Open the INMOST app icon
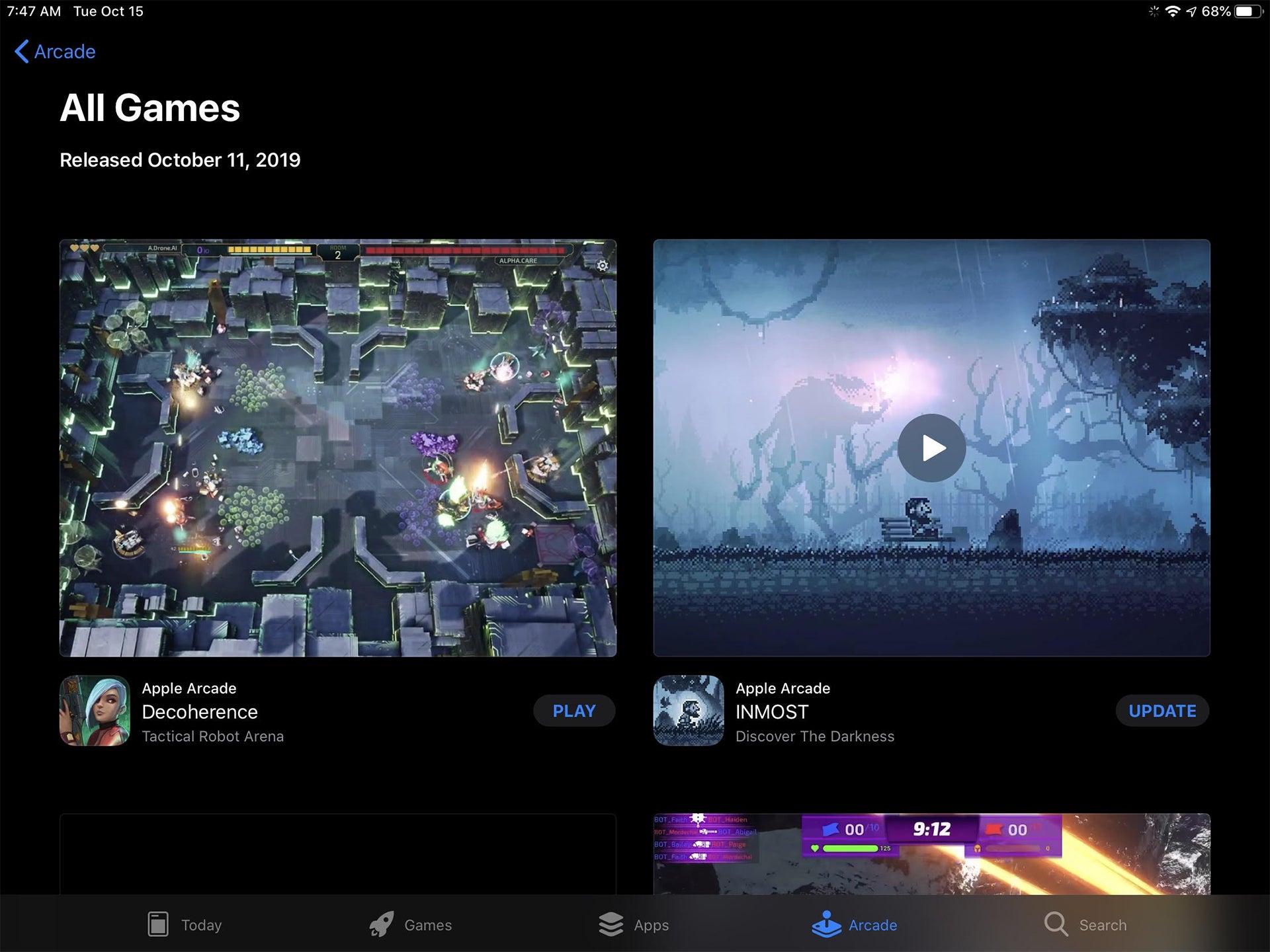Image resolution: width=1270 pixels, height=952 pixels. coord(689,711)
